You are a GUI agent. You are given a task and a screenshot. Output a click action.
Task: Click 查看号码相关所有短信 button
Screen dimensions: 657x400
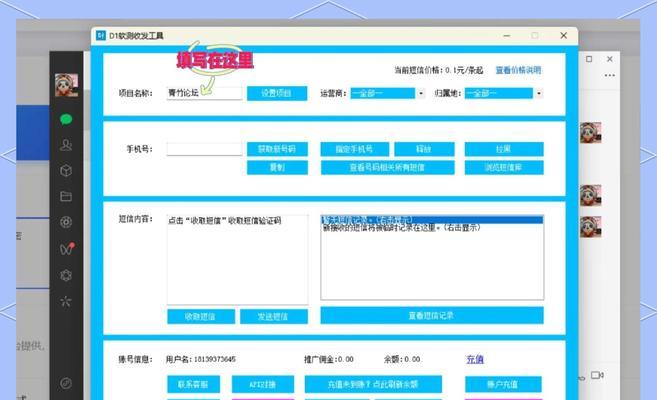coord(387,168)
